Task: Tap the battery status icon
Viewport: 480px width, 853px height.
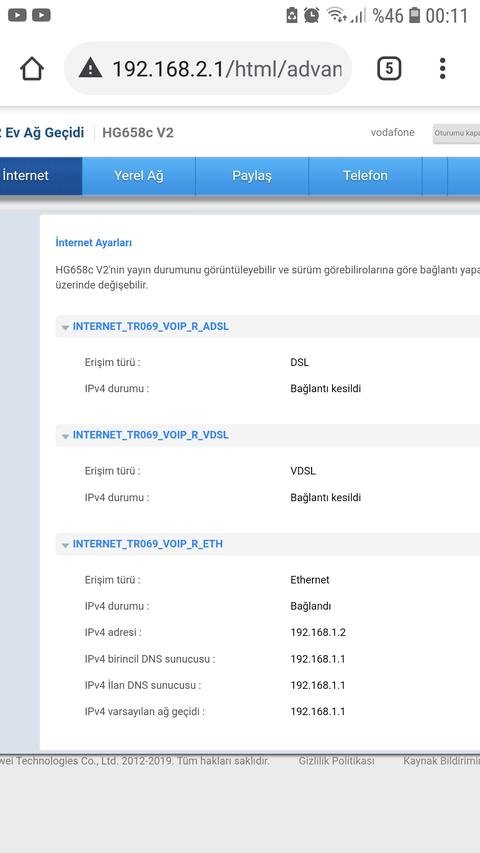Action: [x=415, y=15]
